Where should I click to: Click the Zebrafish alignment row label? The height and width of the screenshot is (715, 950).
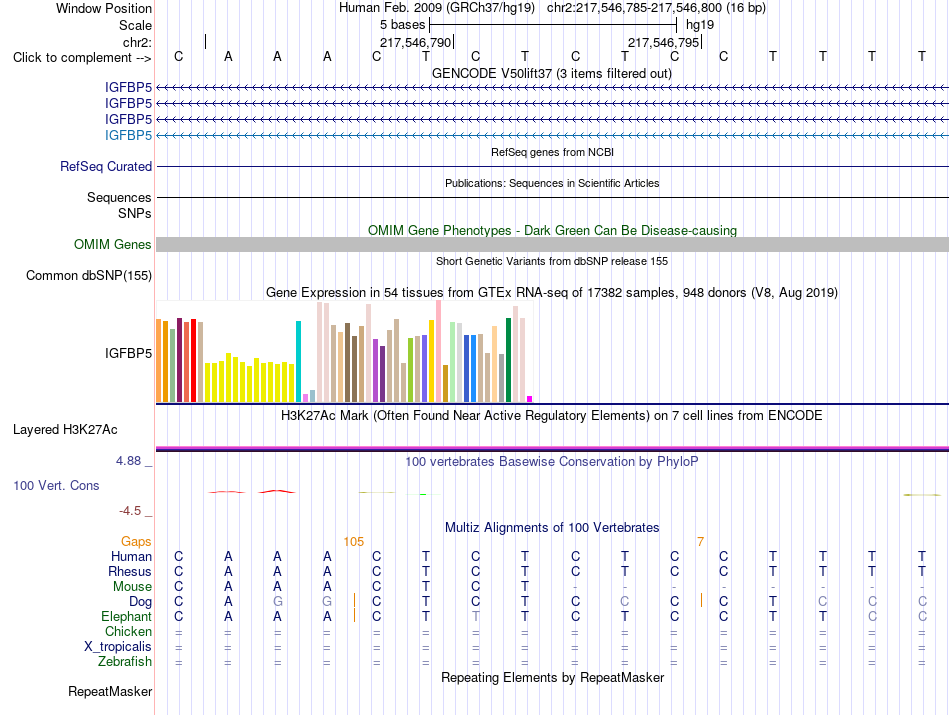(x=125, y=661)
